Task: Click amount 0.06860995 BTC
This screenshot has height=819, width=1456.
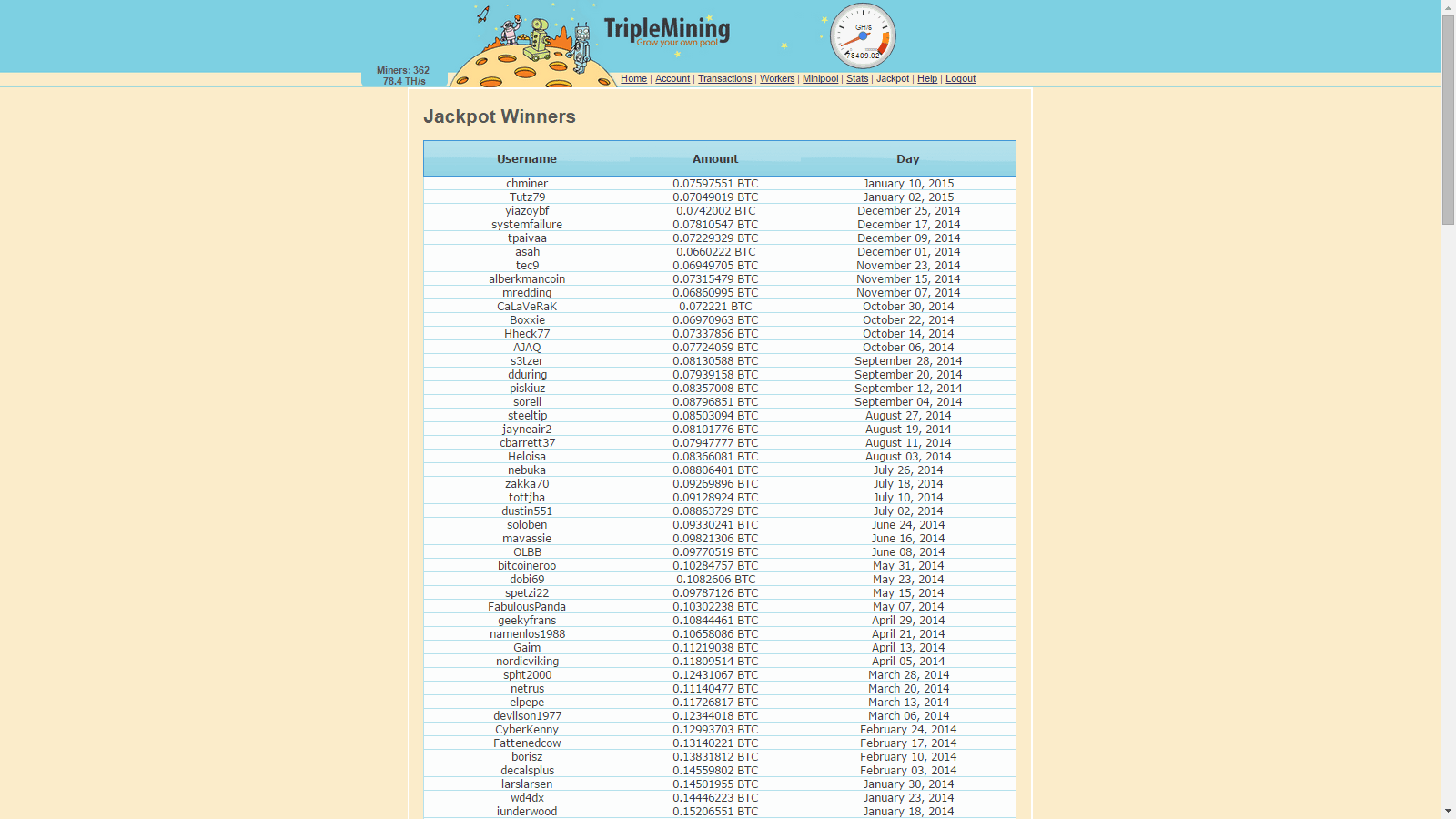Action: tap(715, 293)
